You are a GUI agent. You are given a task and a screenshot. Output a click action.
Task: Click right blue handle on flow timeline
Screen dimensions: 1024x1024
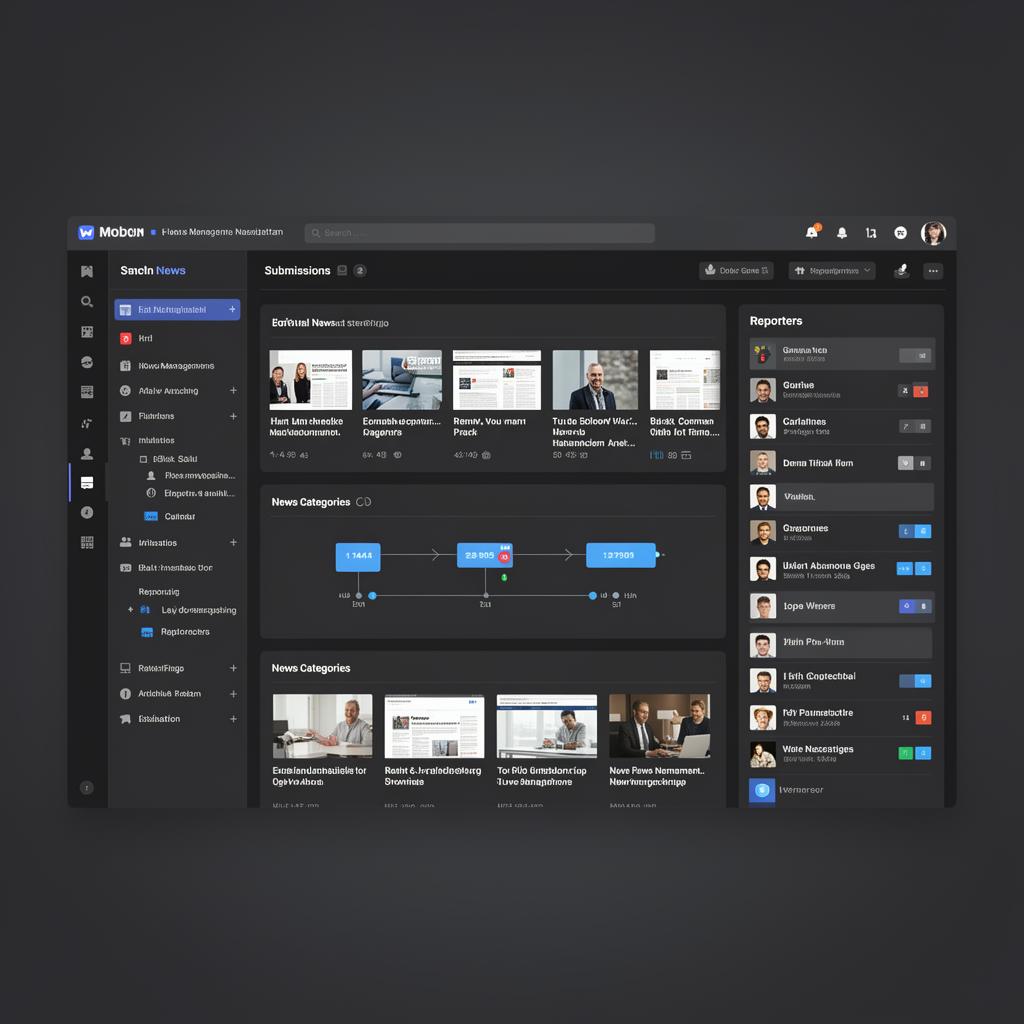pos(592,596)
